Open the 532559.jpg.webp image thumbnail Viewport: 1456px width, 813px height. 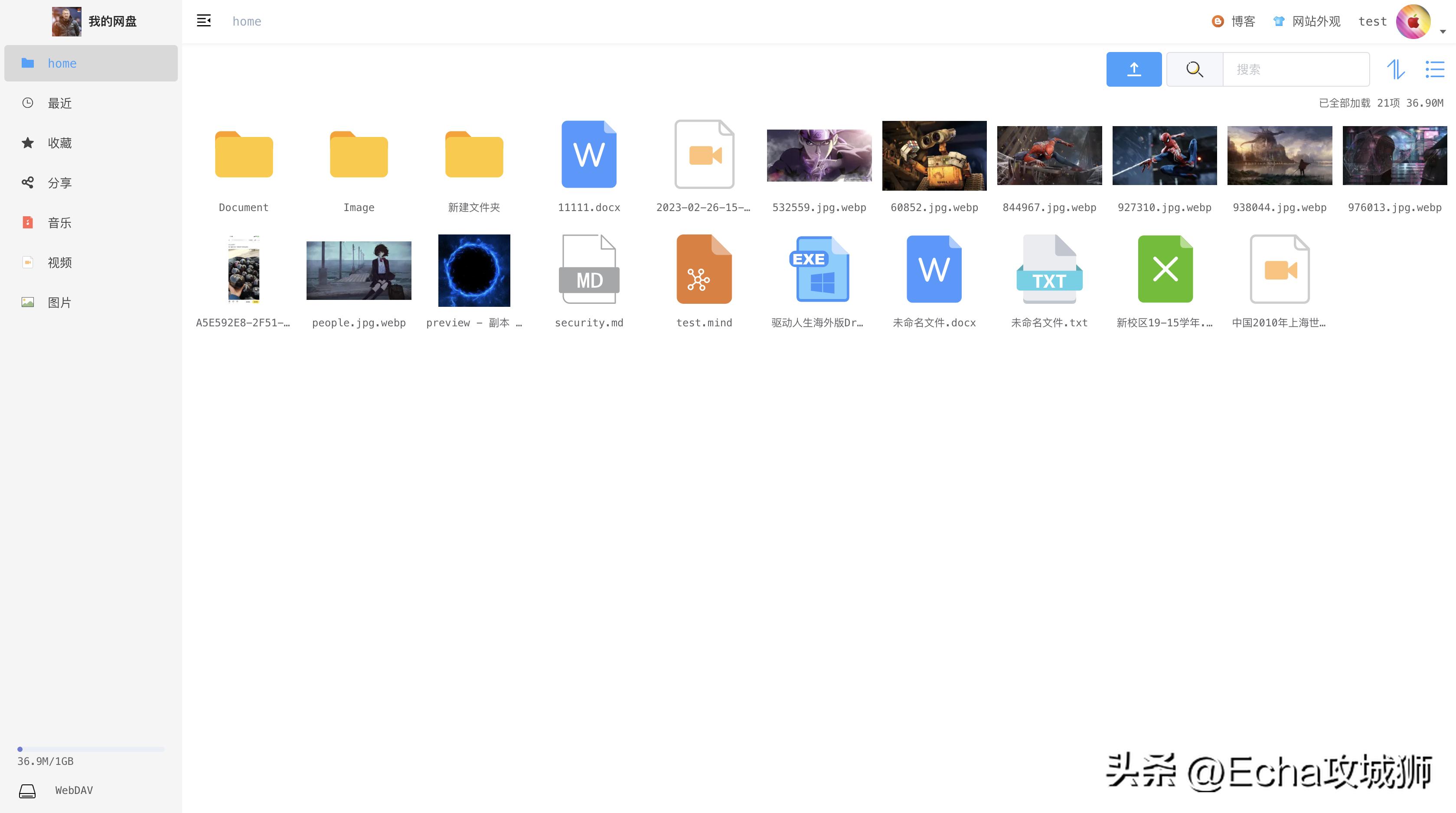tap(819, 156)
